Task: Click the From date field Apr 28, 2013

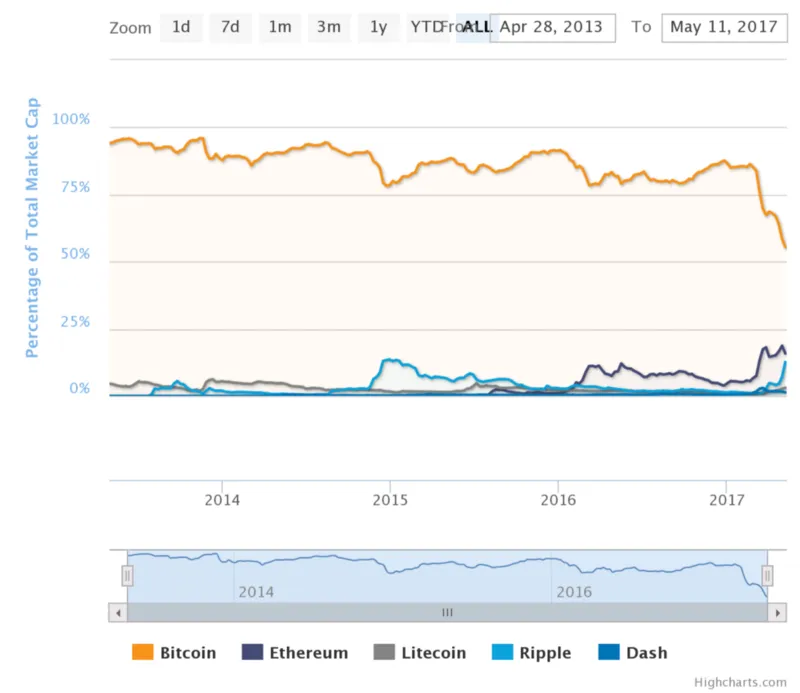Action: (552, 28)
